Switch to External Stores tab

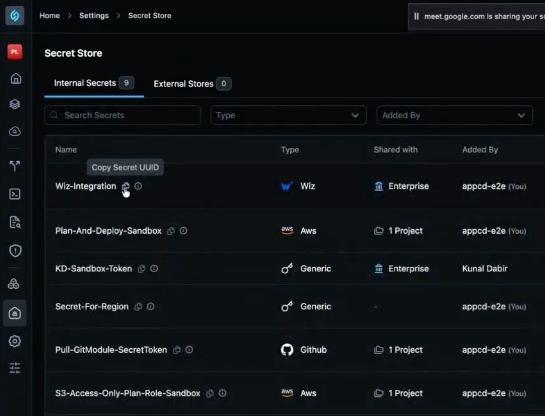click(x=192, y=84)
